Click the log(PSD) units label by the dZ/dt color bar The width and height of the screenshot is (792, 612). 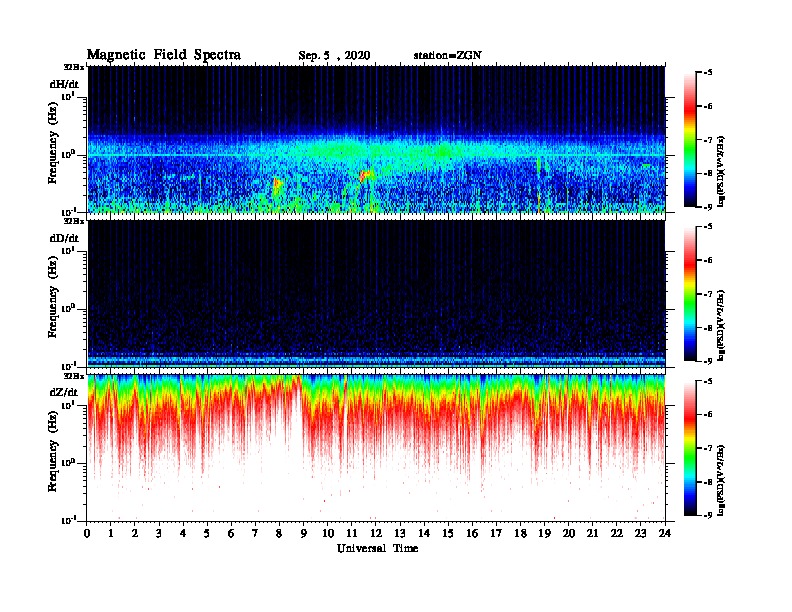tap(721, 480)
